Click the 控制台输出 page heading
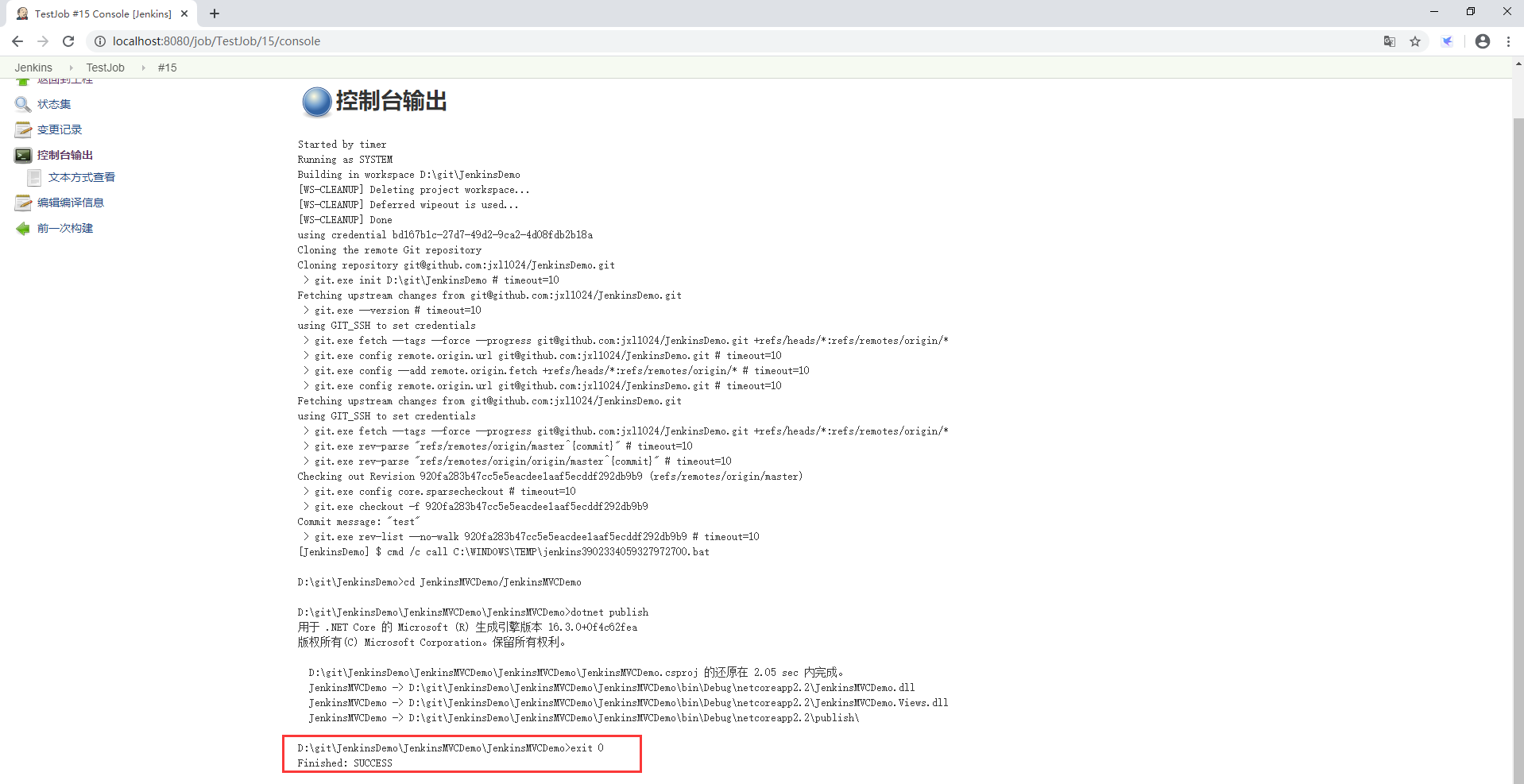 (392, 101)
